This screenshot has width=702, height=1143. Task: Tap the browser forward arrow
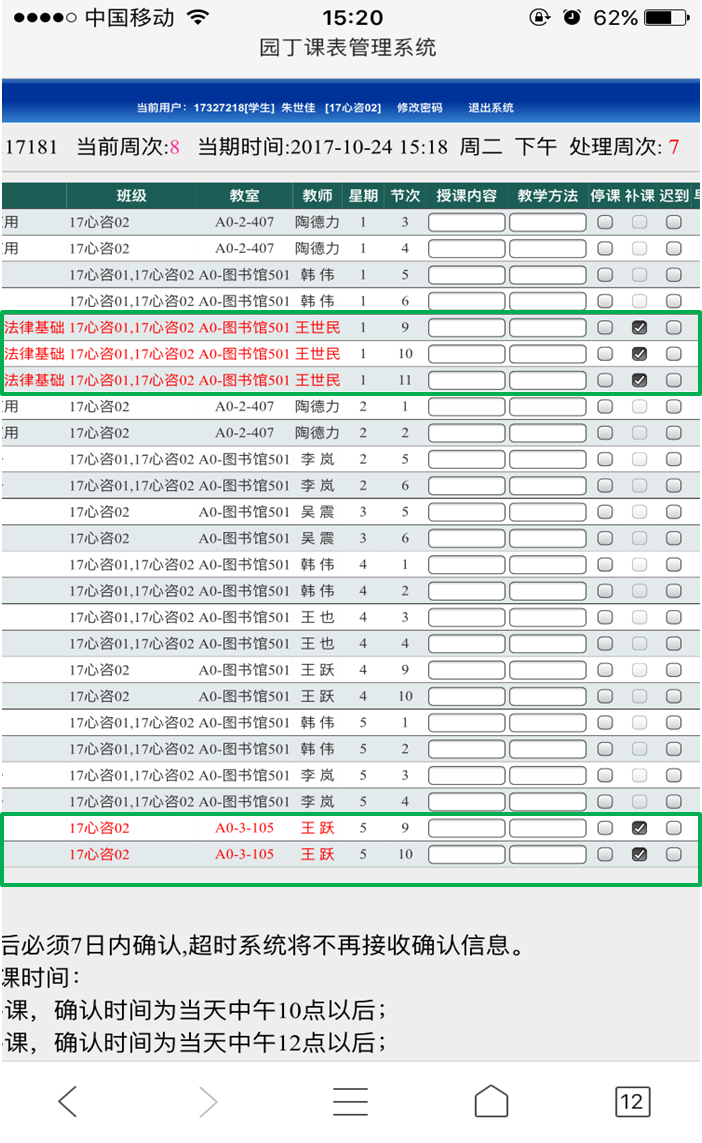(x=208, y=1101)
